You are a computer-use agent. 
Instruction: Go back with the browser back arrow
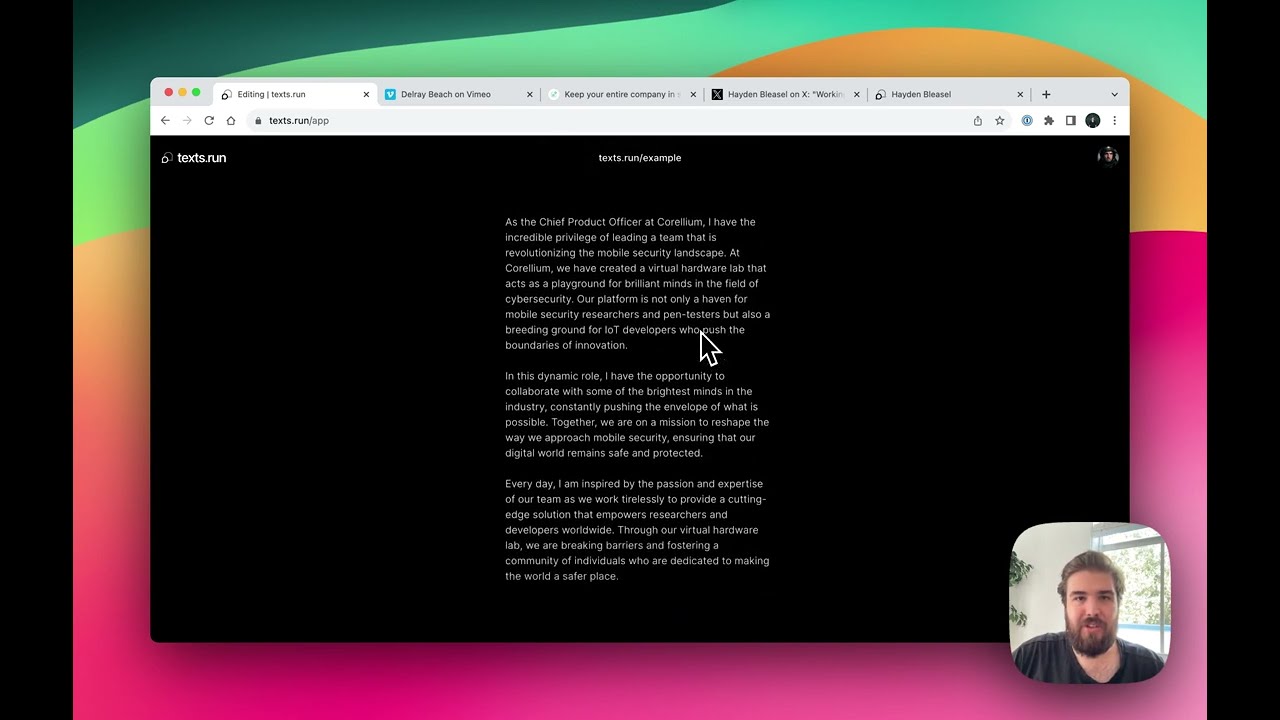tap(165, 121)
